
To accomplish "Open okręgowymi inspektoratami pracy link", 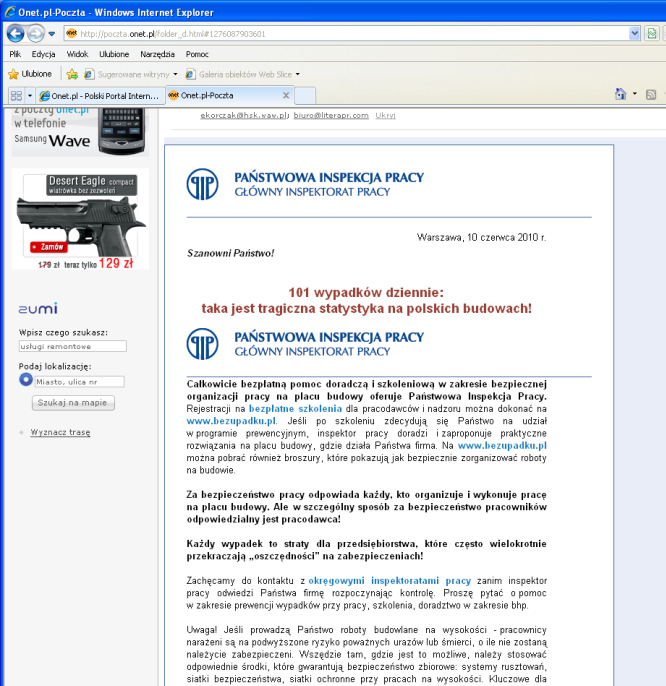I will tap(389, 581).
